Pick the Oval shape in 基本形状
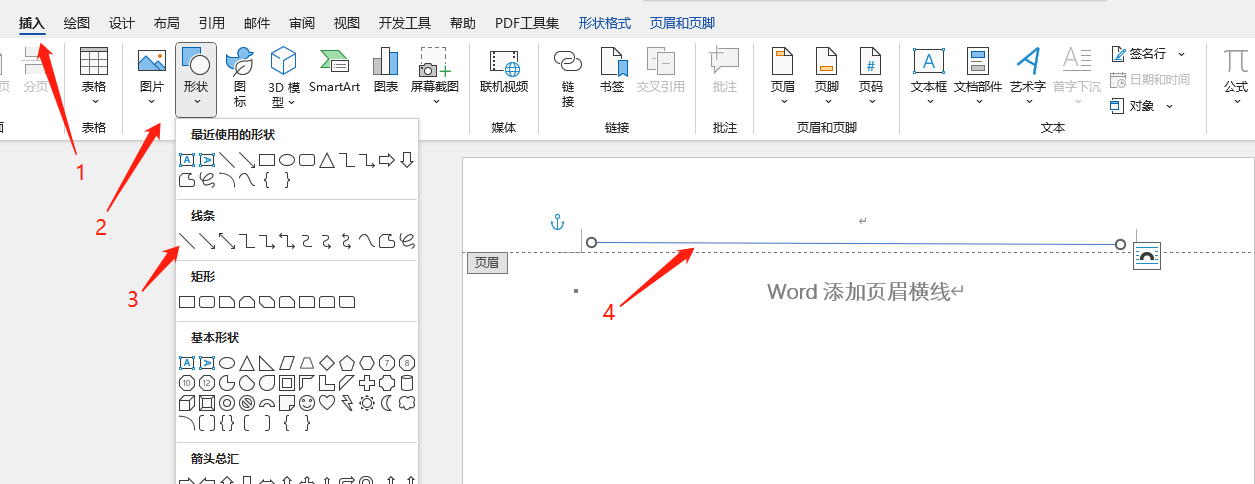Image resolution: width=1255 pixels, height=484 pixels. [227, 363]
